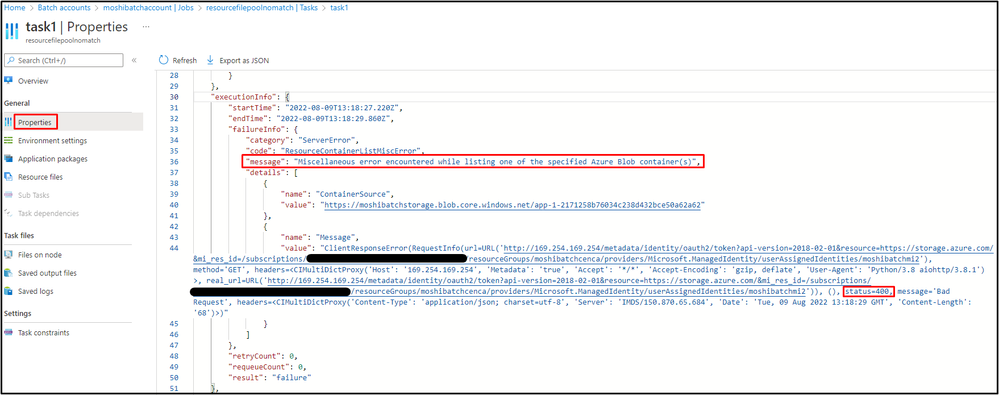
Task: Click the Properties bars icon
Action: (8, 121)
